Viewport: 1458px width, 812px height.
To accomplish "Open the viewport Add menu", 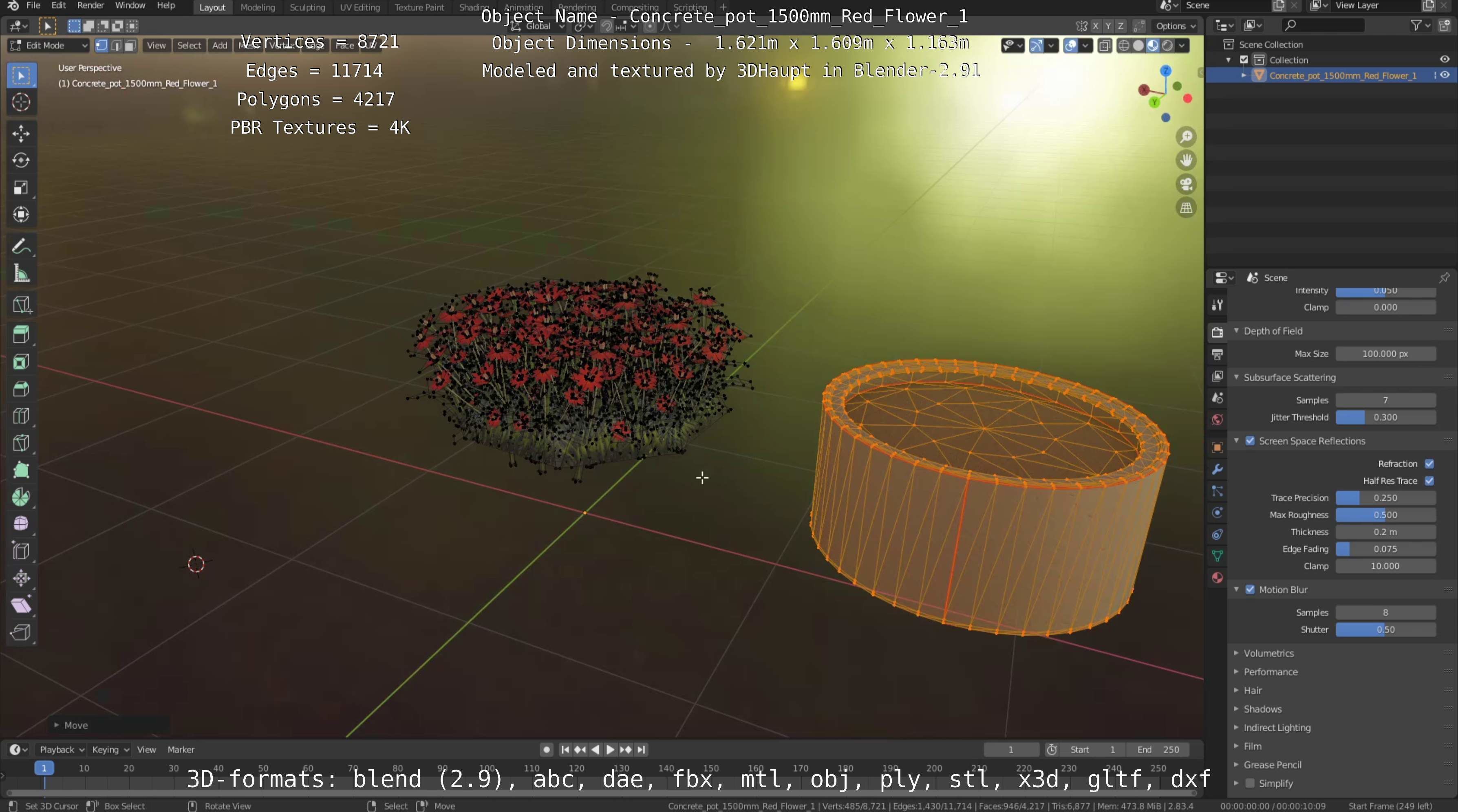I will tap(220, 46).
